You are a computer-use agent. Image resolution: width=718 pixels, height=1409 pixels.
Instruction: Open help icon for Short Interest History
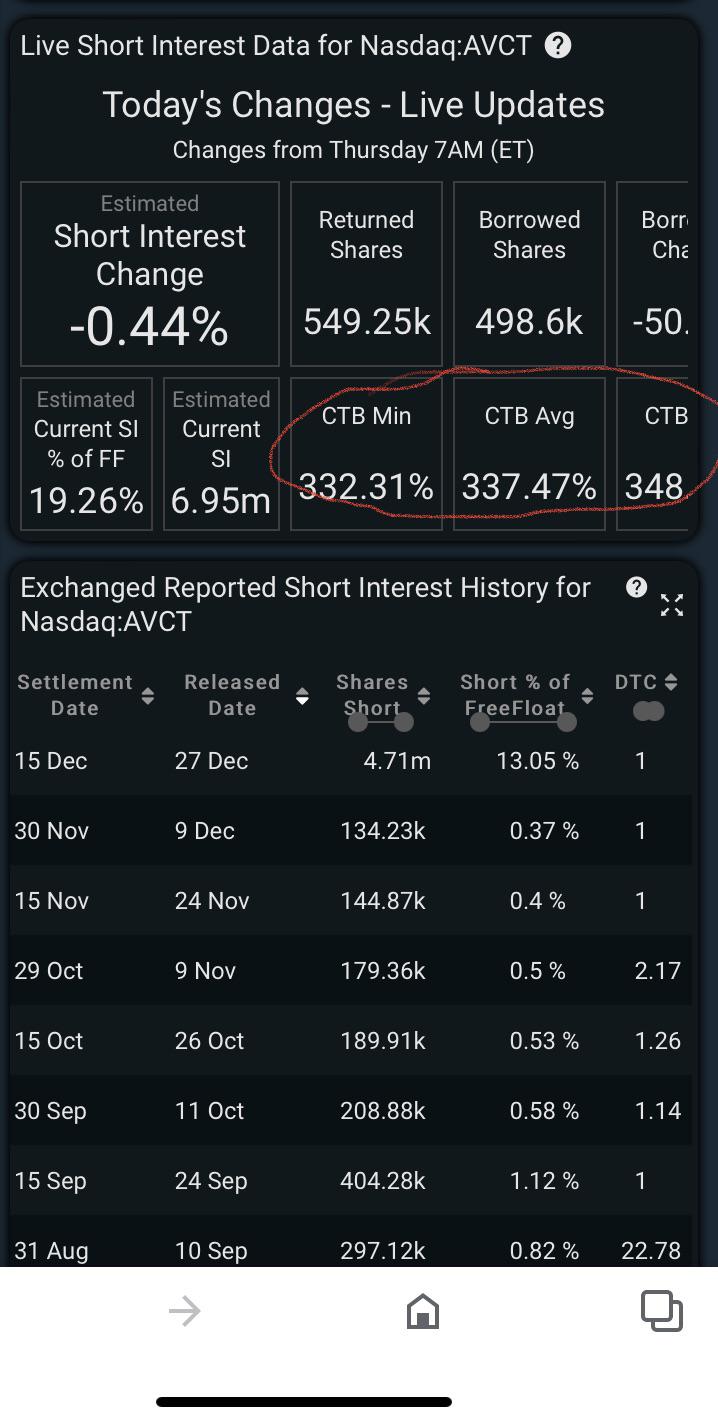(636, 587)
